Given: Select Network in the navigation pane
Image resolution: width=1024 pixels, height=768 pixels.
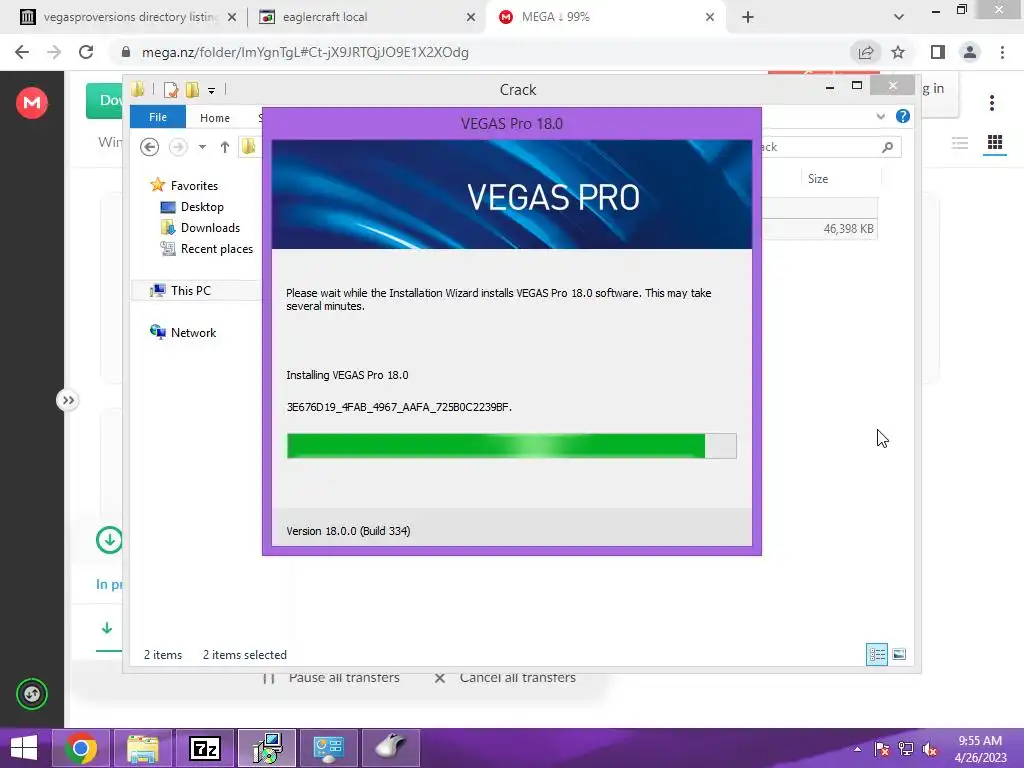Looking at the screenshot, I should 193,332.
